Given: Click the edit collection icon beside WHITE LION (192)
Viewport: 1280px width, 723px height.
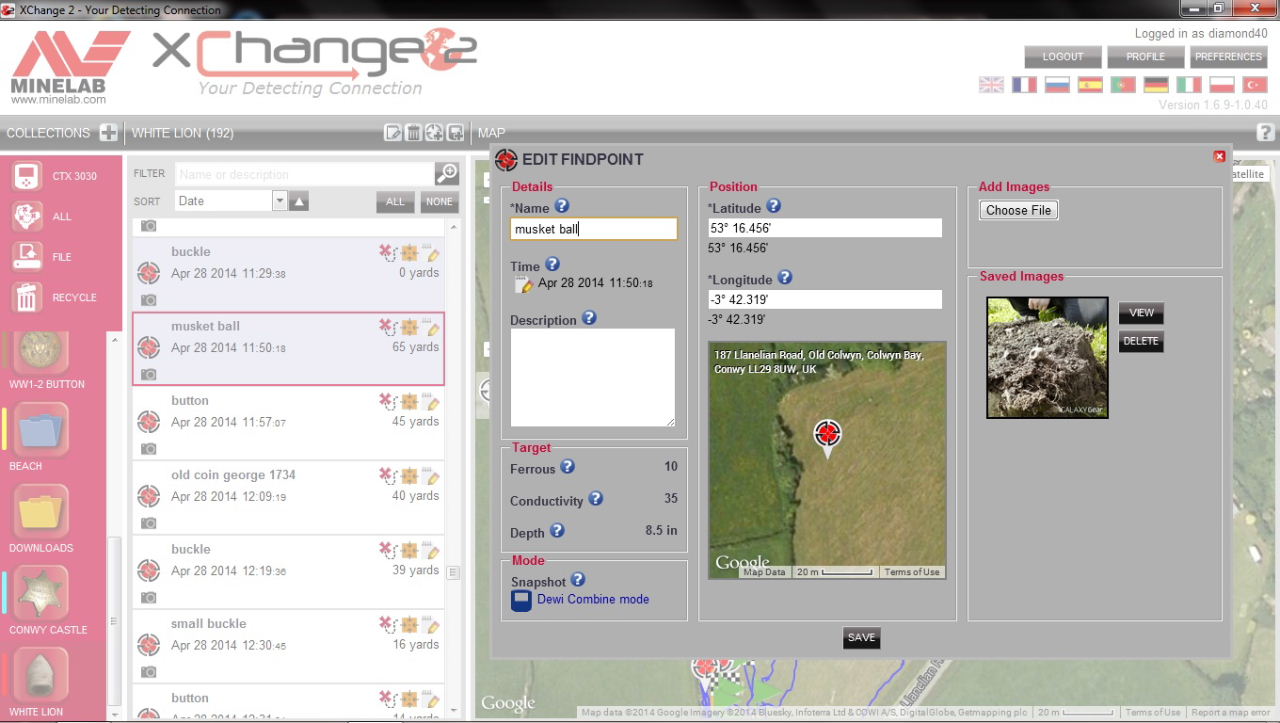Looking at the screenshot, I should pos(393,133).
